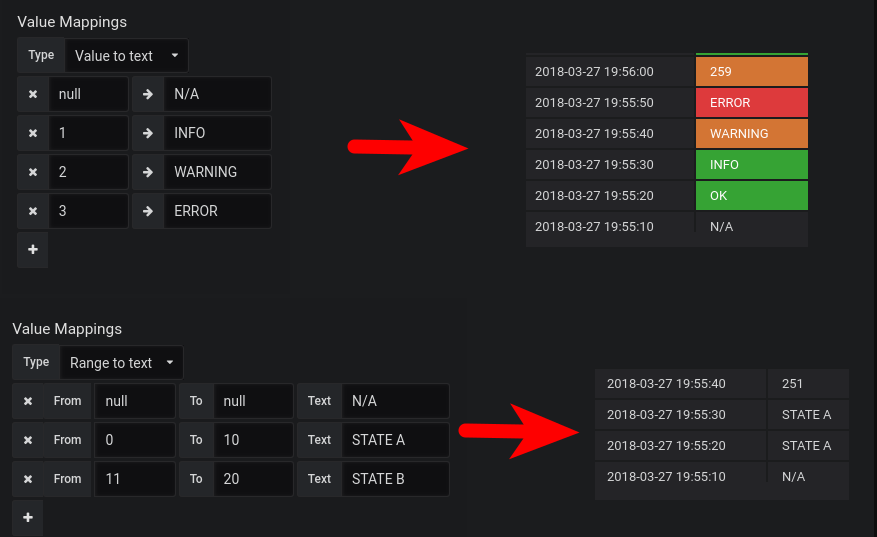Click the WARNING text input field
This screenshot has width=877, height=537.
point(217,172)
